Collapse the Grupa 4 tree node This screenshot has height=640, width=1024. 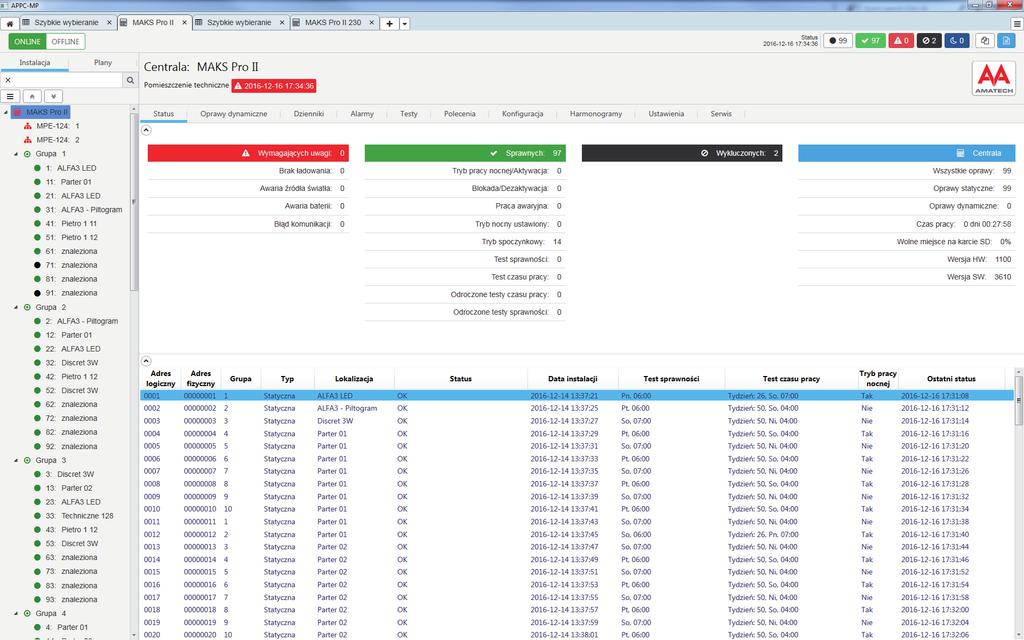tap(16, 614)
